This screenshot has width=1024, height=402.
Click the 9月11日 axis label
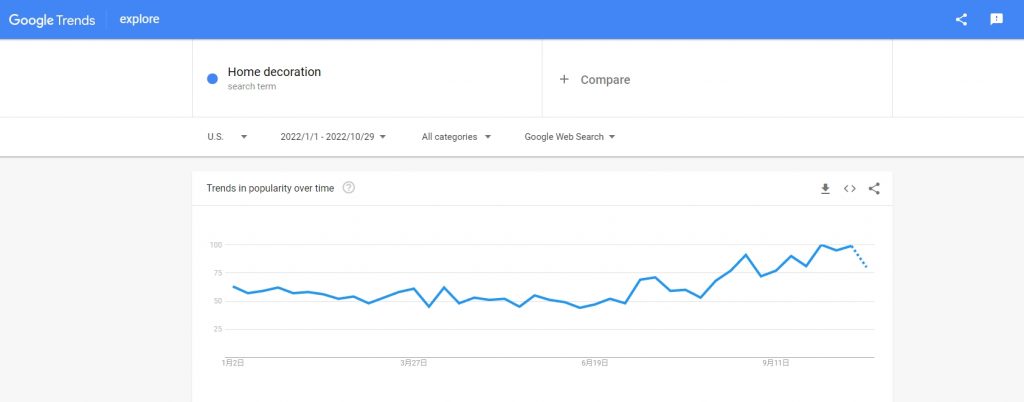(x=776, y=363)
